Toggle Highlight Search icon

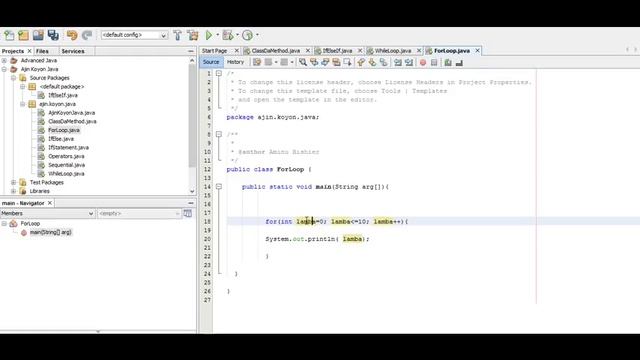336,62
